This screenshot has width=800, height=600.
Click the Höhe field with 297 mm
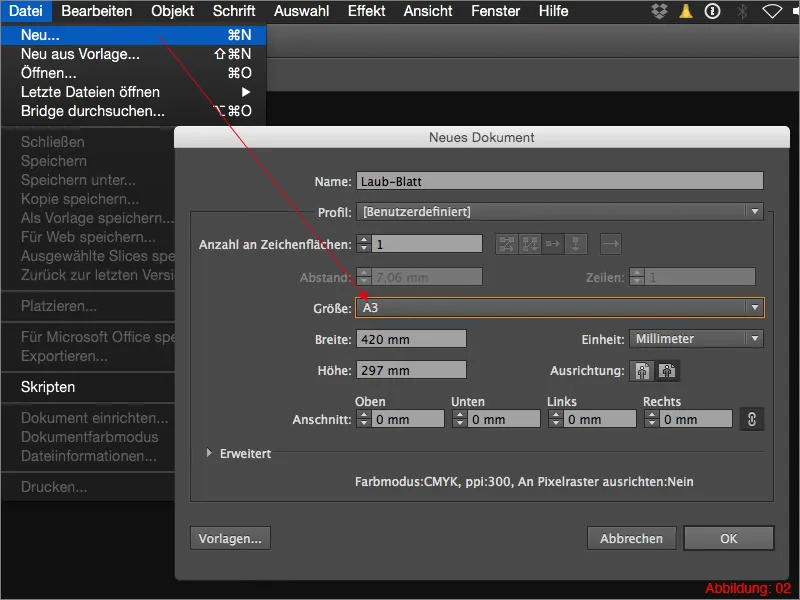click(411, 370)
